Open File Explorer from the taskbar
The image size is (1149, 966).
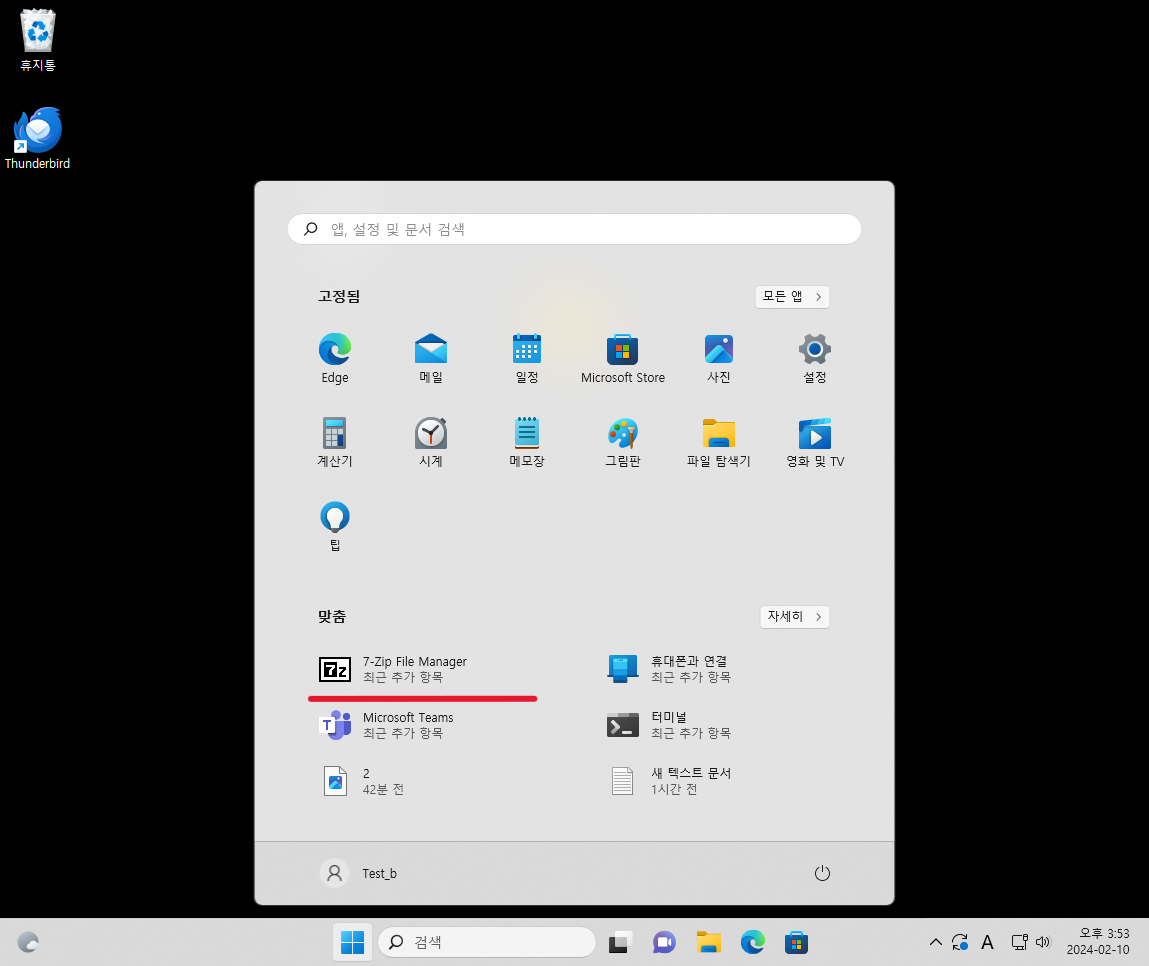click(x=709, y=942)
